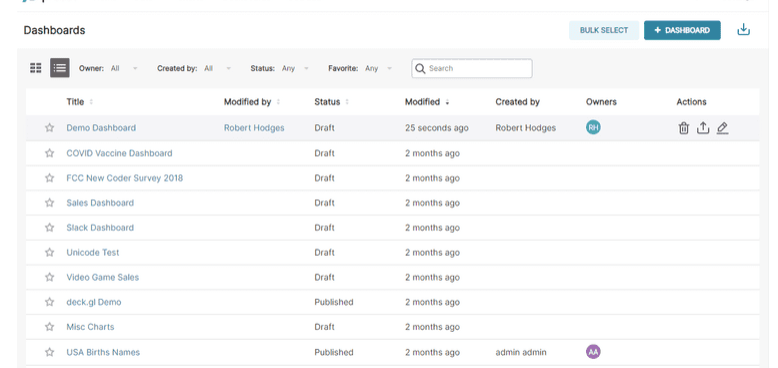The width and height of the screenshot is (778, 368).
Task: Export Demo Dashboard with share icon
Action: click(703, 128)
